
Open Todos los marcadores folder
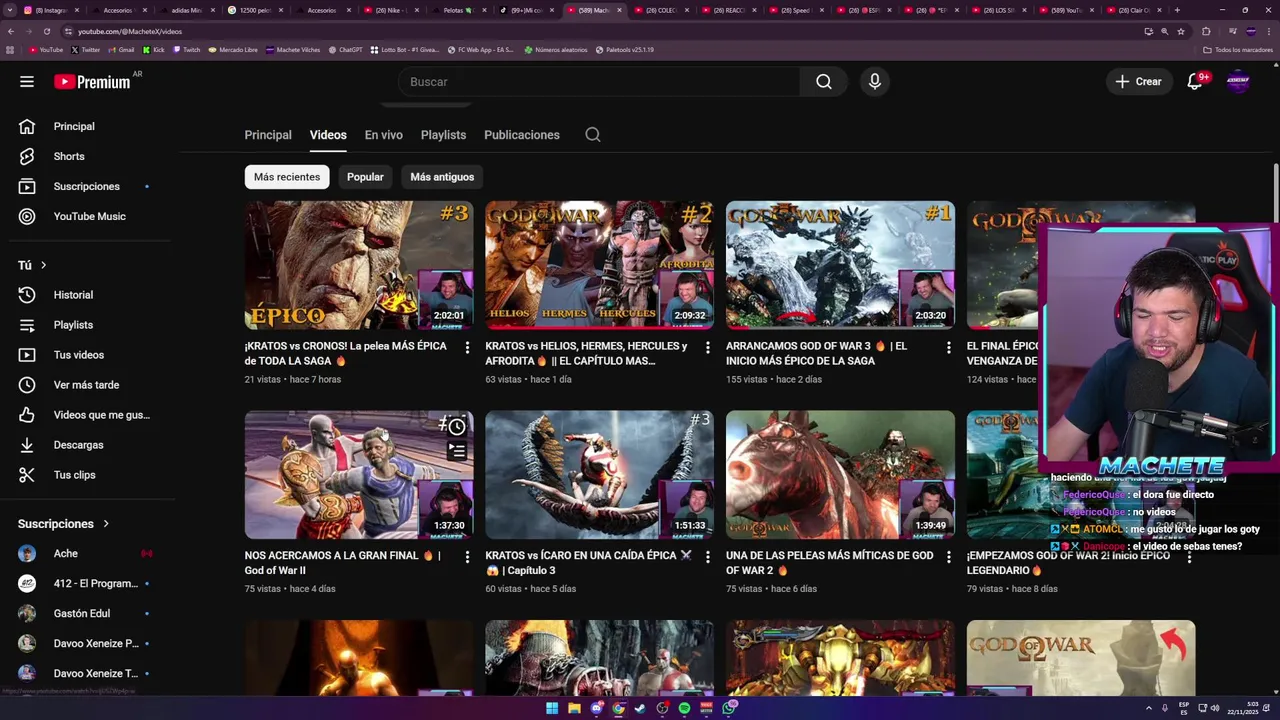[x=1238, y=49]
